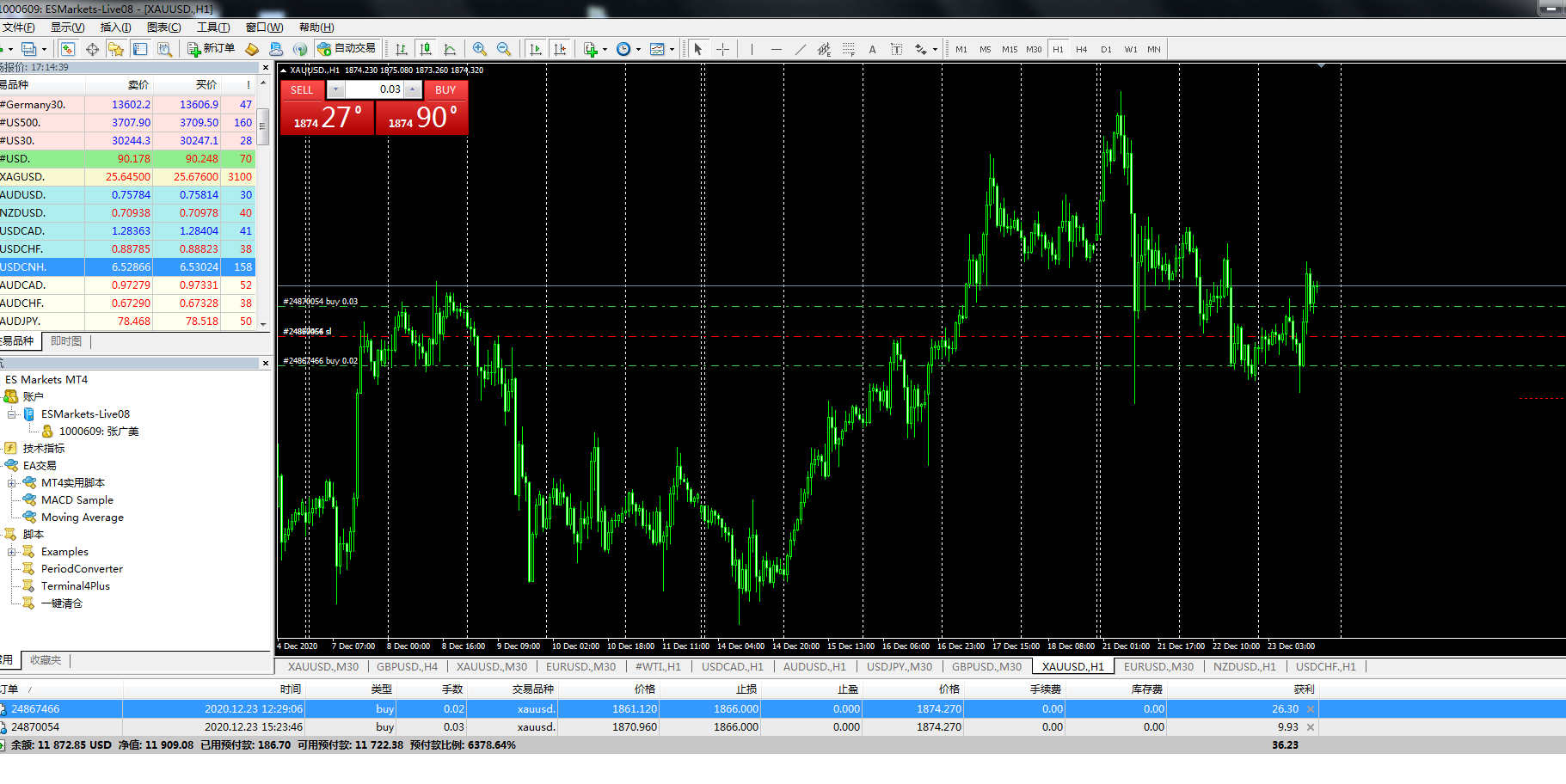Close order 24867466 with the x
Viewport: 1566px width, 784px height.
coord(1311,709)
